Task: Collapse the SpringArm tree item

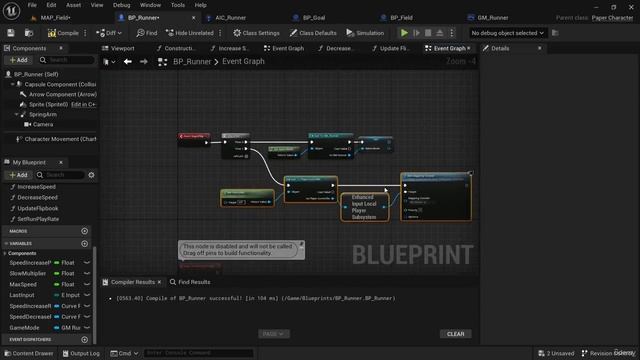Action: [17, 114]
